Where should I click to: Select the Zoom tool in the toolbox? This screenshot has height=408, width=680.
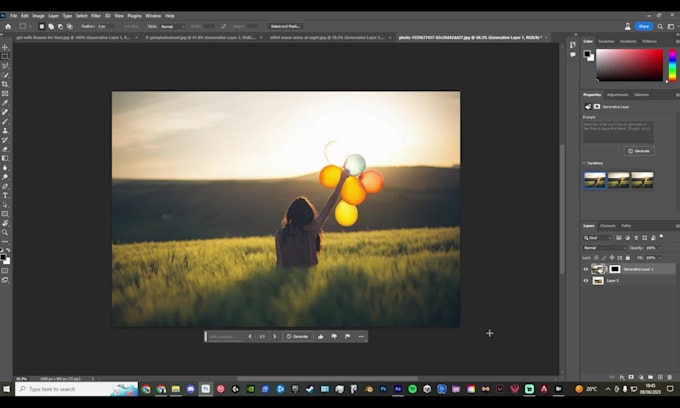pyautogui.click(x=5, y=233)
